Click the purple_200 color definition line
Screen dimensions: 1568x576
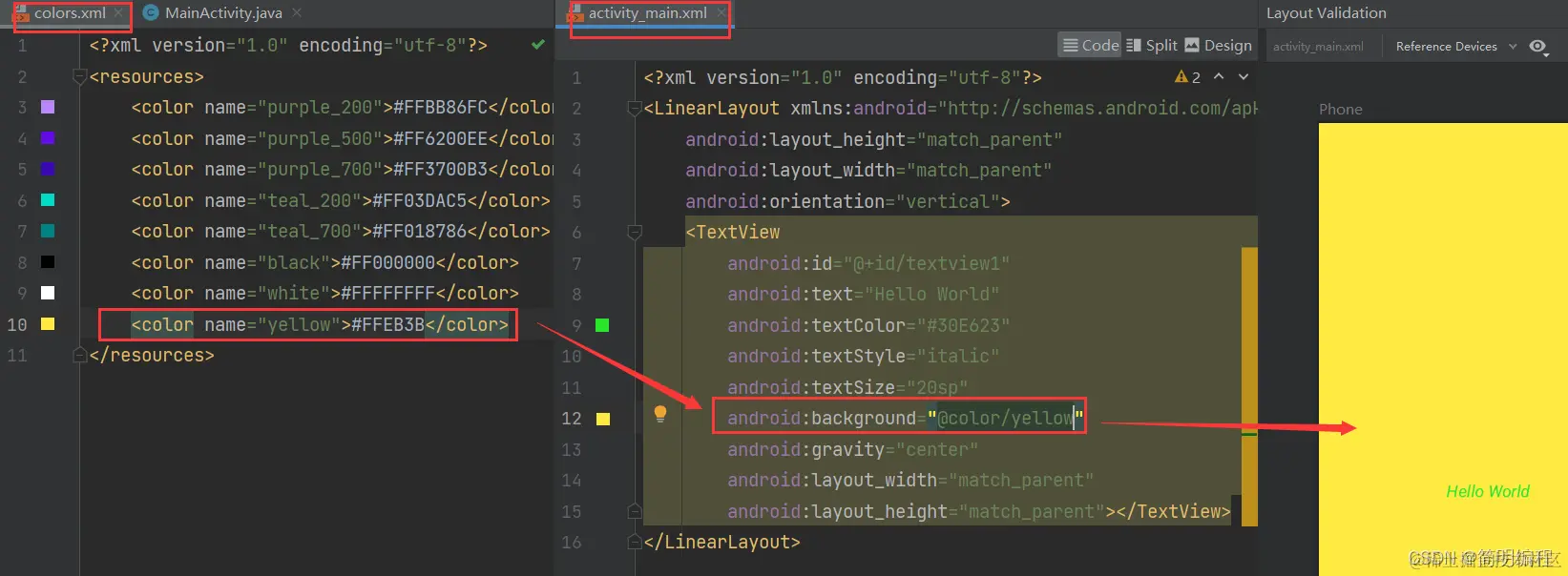343,108
